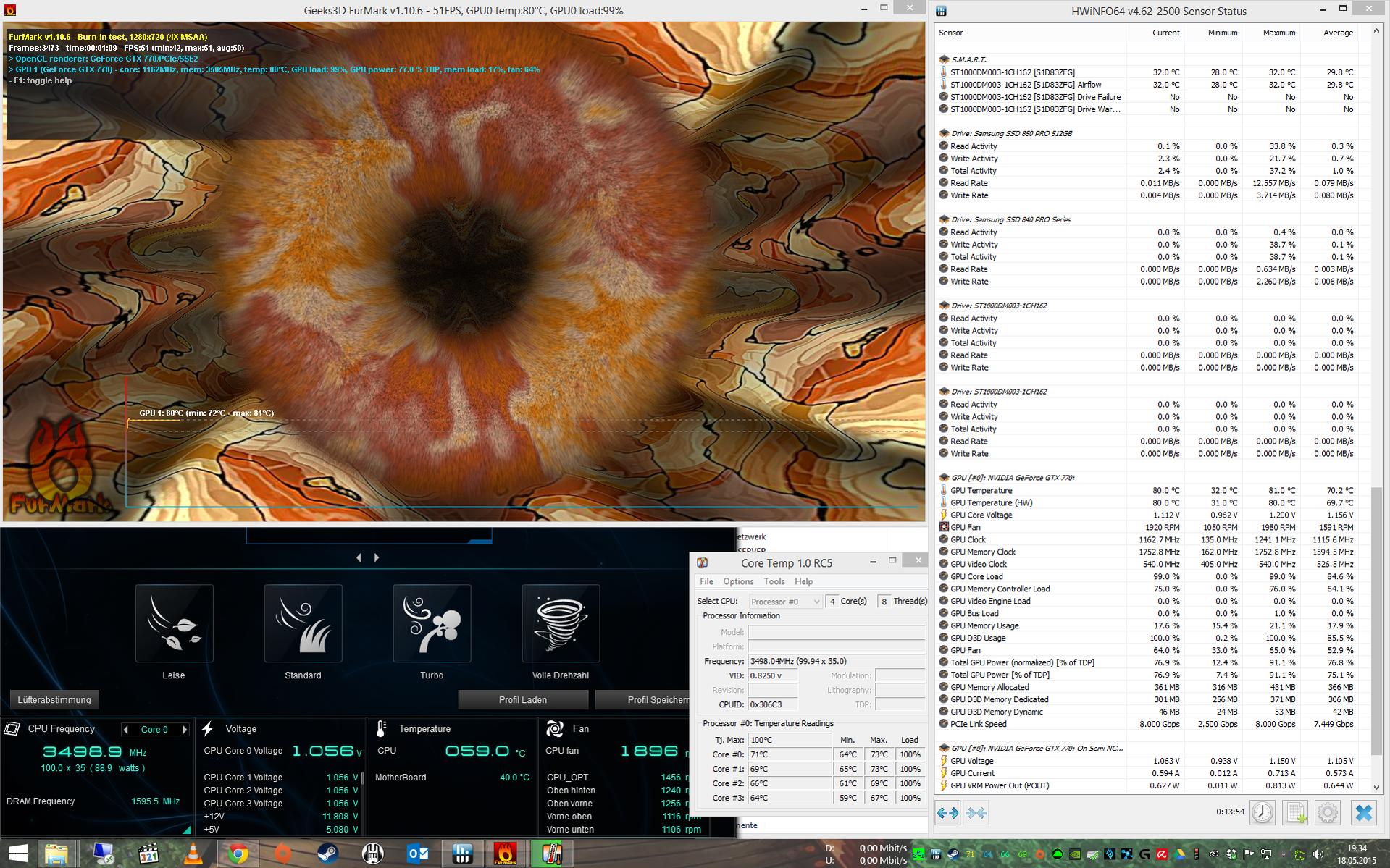Select the Standard fan profile icon
Image resolution: width=1390 pixels, height=868 pixels.
[303, 623]
